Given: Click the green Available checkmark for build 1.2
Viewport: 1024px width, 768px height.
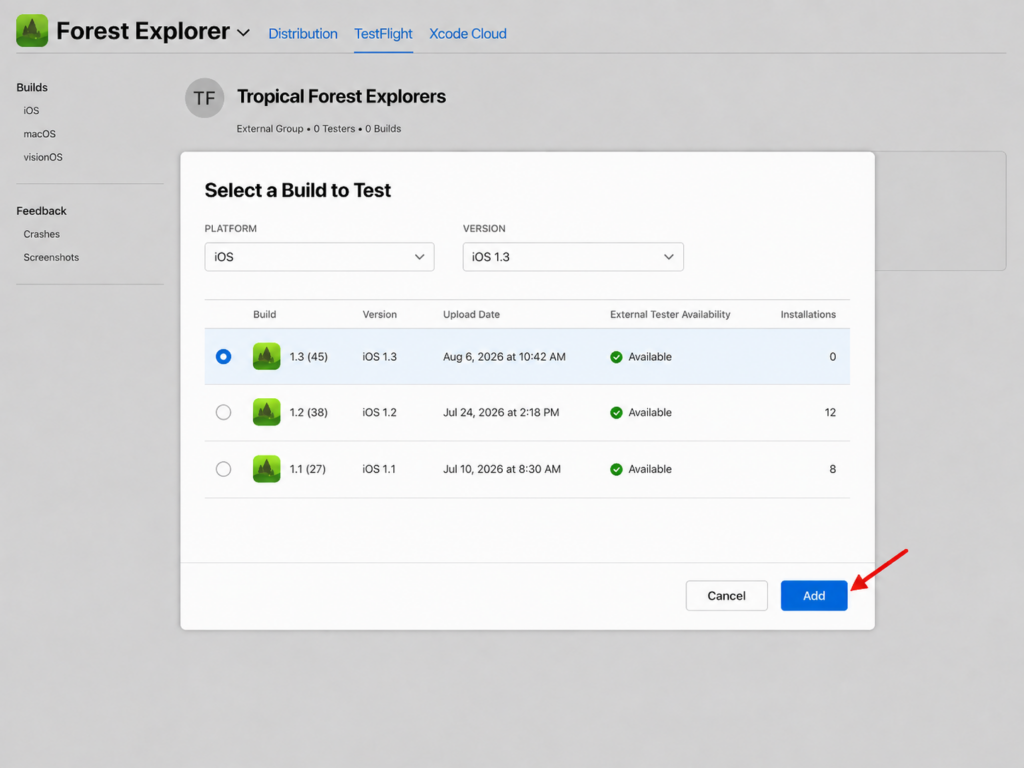Looking at the screenshot, I should point(616,413).
